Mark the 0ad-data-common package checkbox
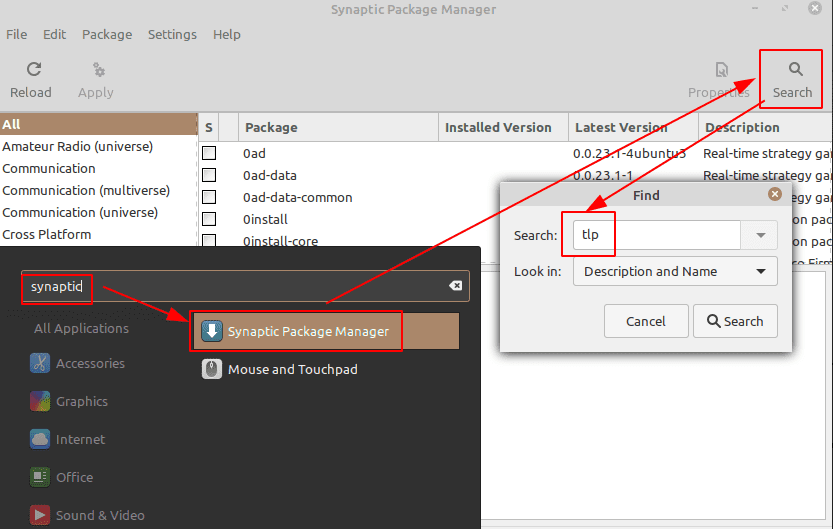The image size is (833, 529). point(209,197)
